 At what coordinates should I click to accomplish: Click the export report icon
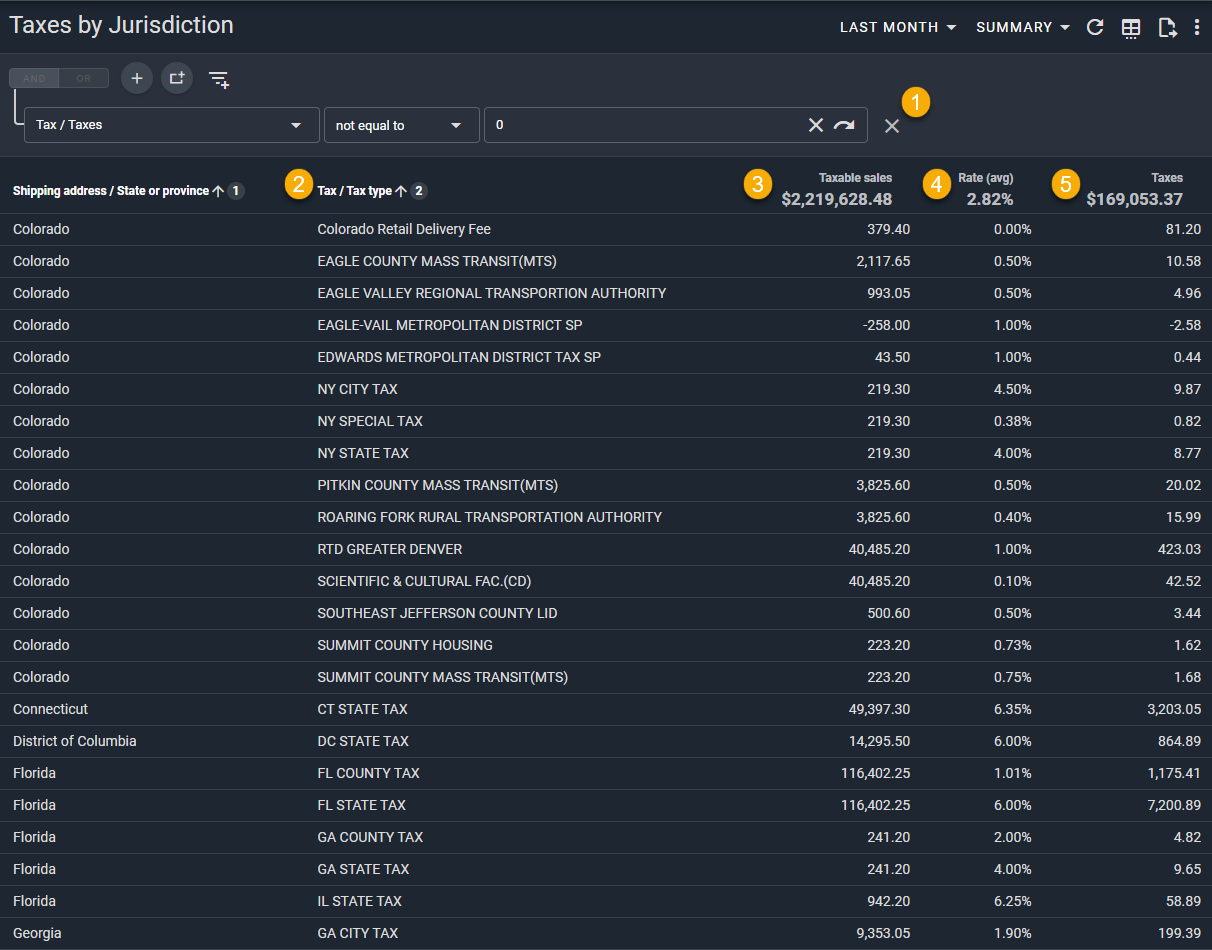click(1167, 27)
